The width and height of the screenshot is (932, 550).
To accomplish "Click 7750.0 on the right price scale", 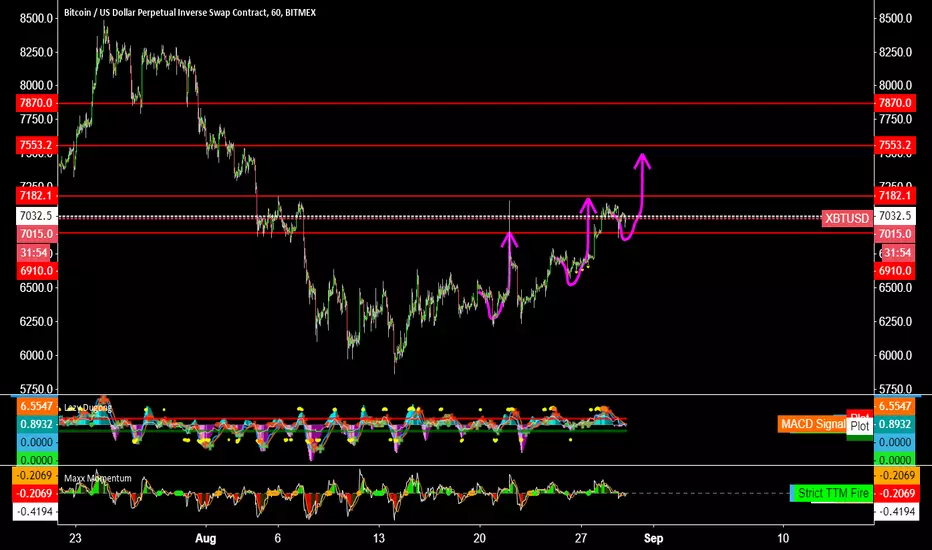I will 895,119.
